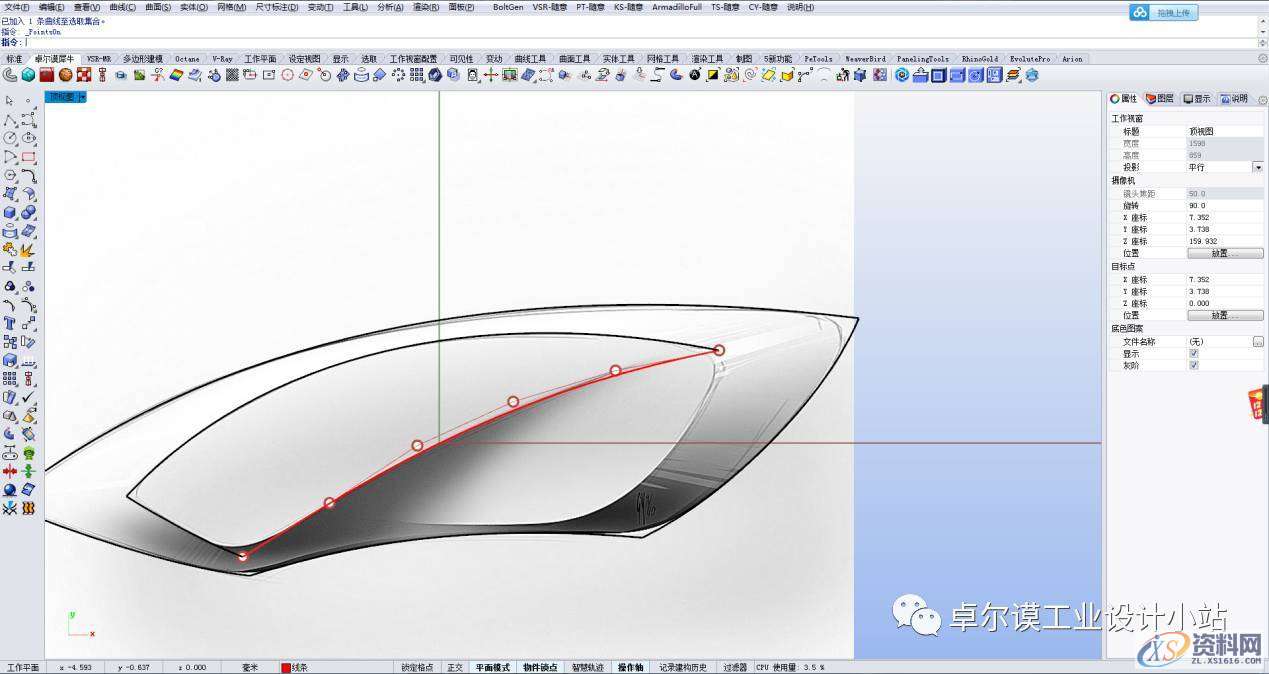
Task: Click the teal cube icon in top toolbar
Action: [28, 75]
